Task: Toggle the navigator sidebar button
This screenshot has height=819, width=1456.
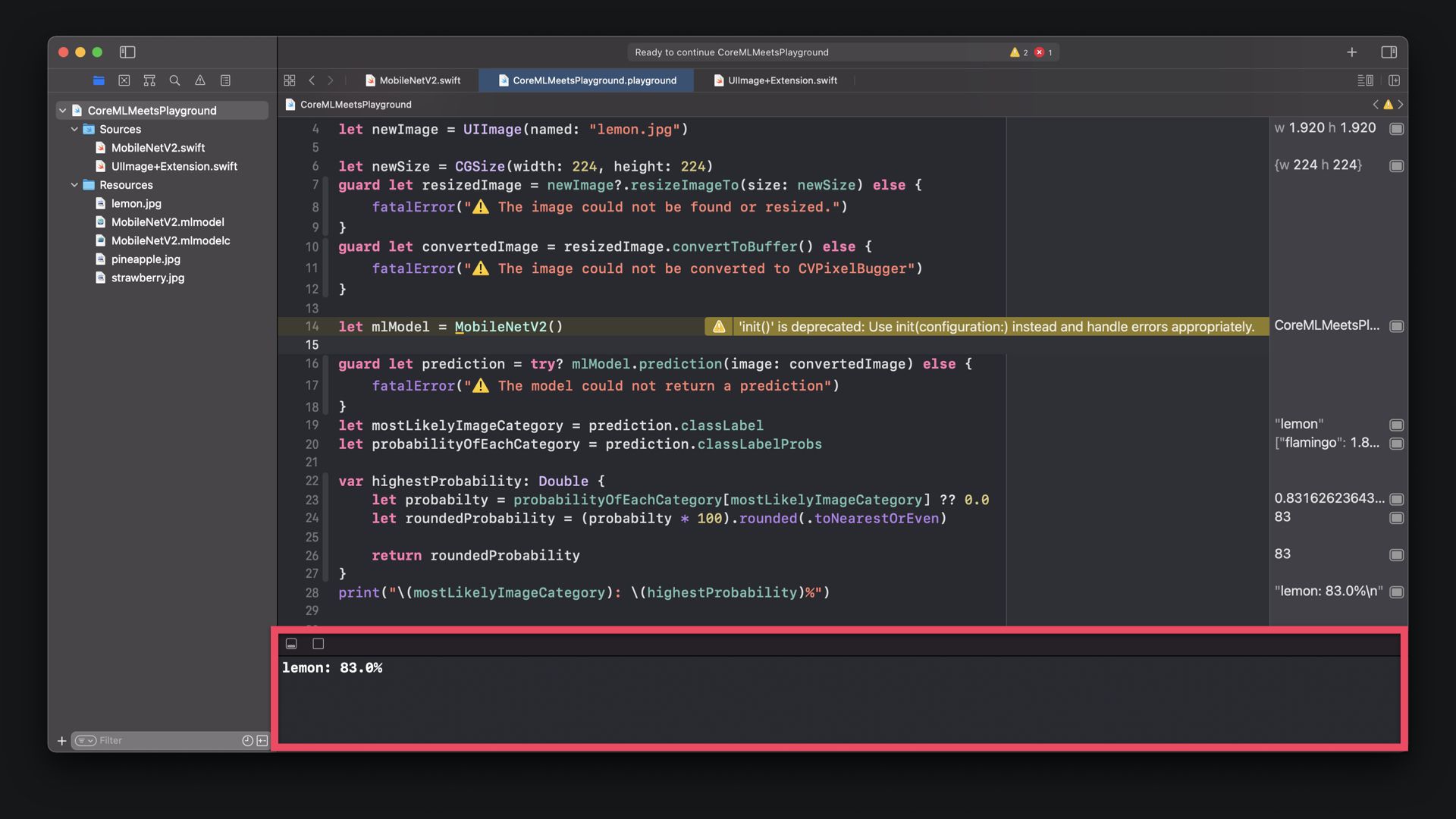Action: coord(127,52)
